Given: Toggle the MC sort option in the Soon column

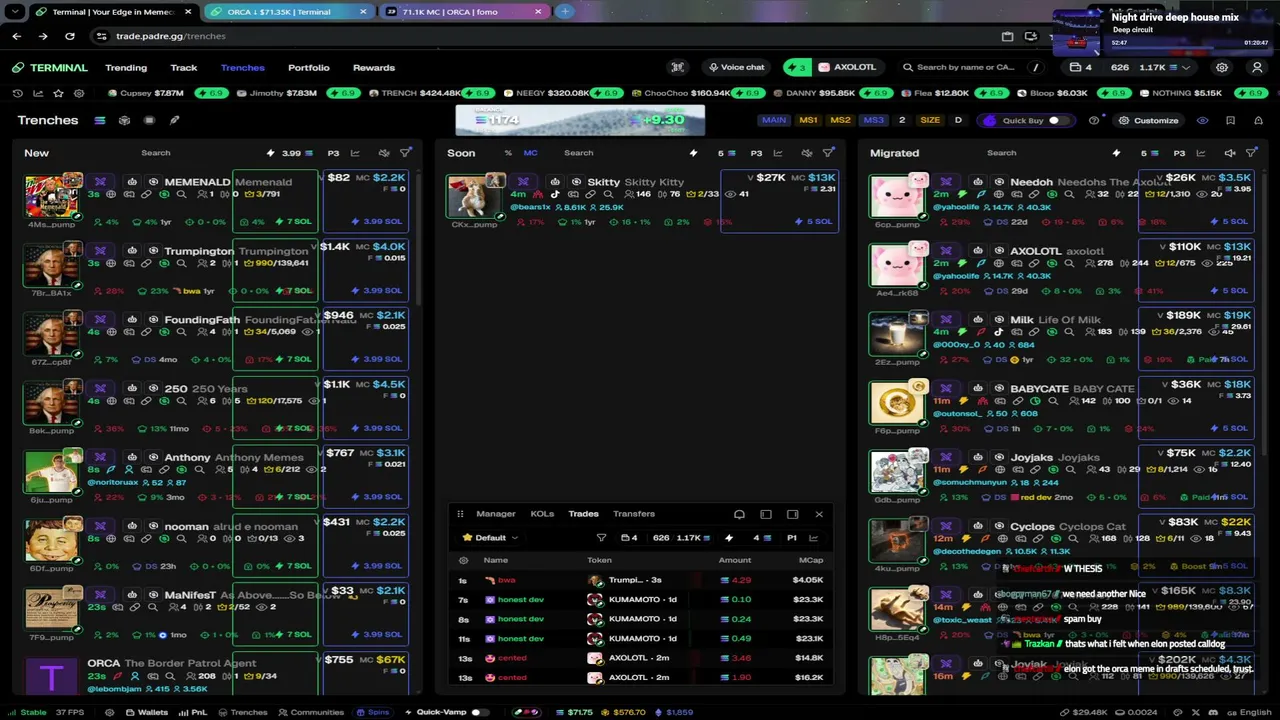Looking at the screenshot, I should (x=530, y=153).
